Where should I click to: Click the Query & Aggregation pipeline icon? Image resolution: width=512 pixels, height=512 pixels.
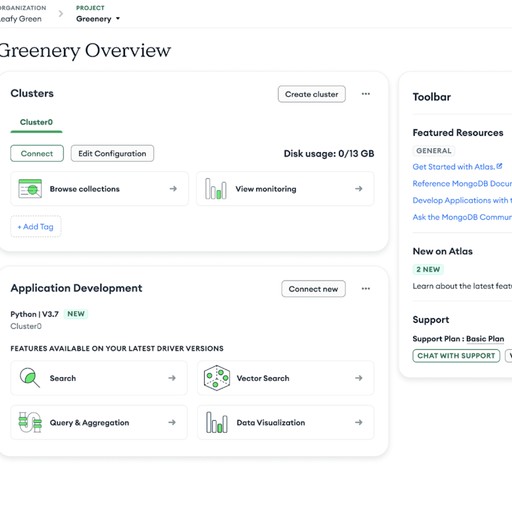(30, 422)
